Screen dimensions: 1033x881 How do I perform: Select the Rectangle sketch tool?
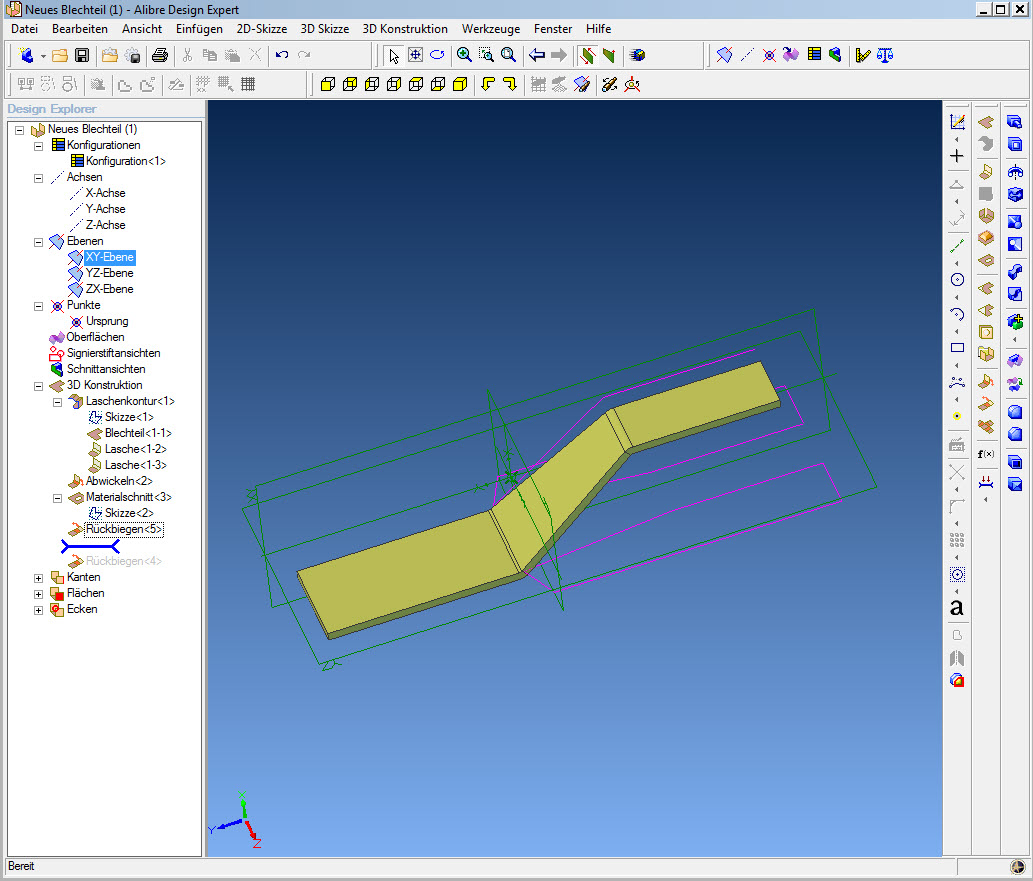tap(957, 348)
